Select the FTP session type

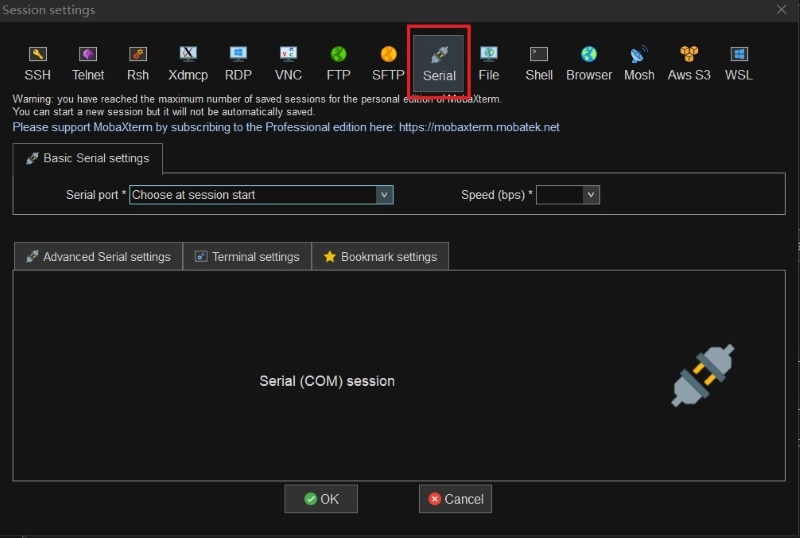338,63
